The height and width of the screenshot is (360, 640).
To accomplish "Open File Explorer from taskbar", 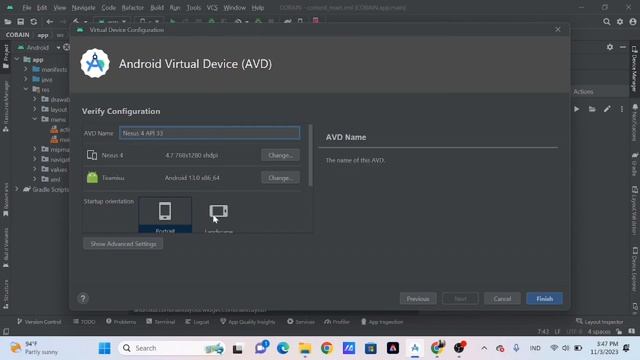I will [x=304, y=348].
